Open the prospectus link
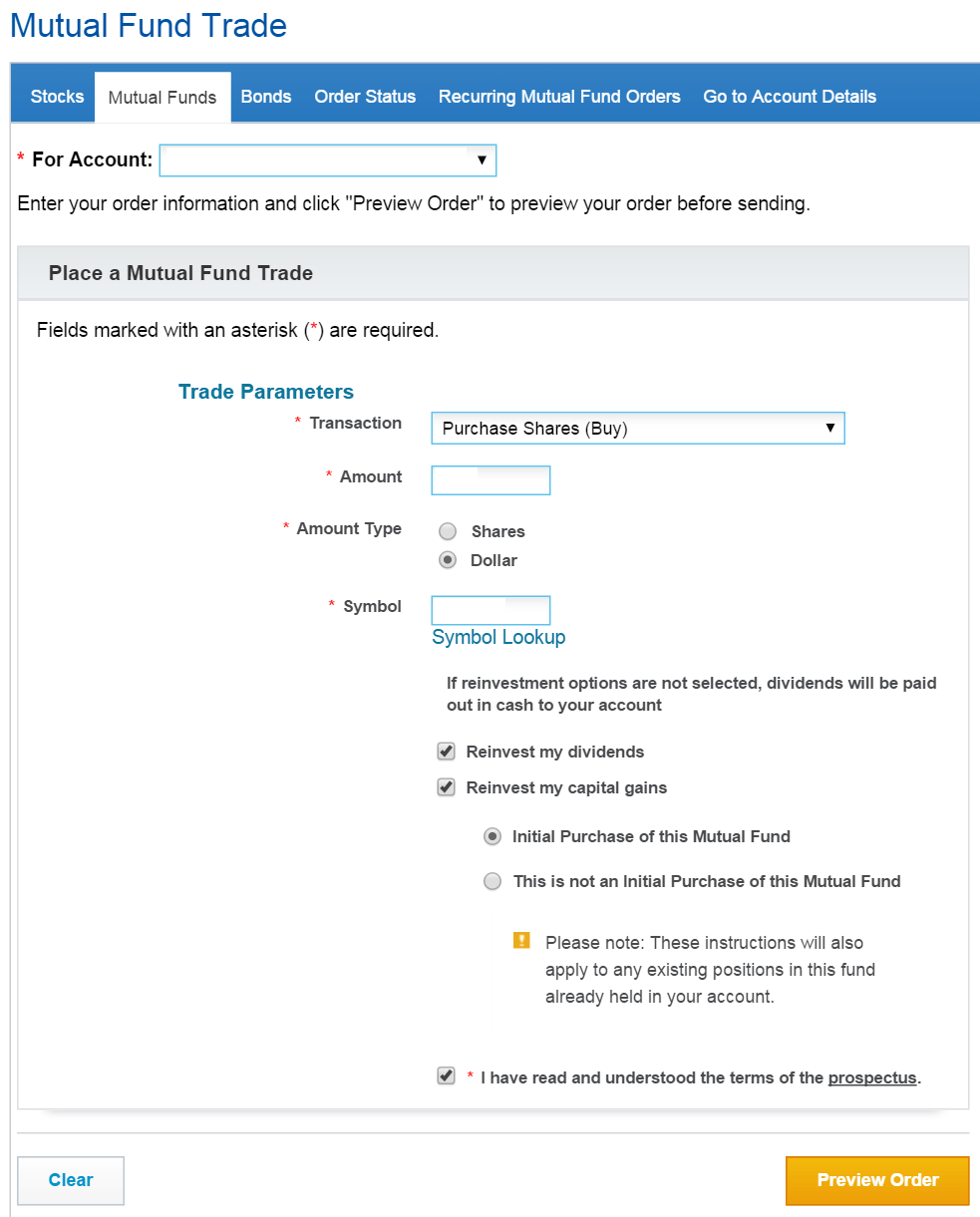980x1217 pixels. point(872,1077)
